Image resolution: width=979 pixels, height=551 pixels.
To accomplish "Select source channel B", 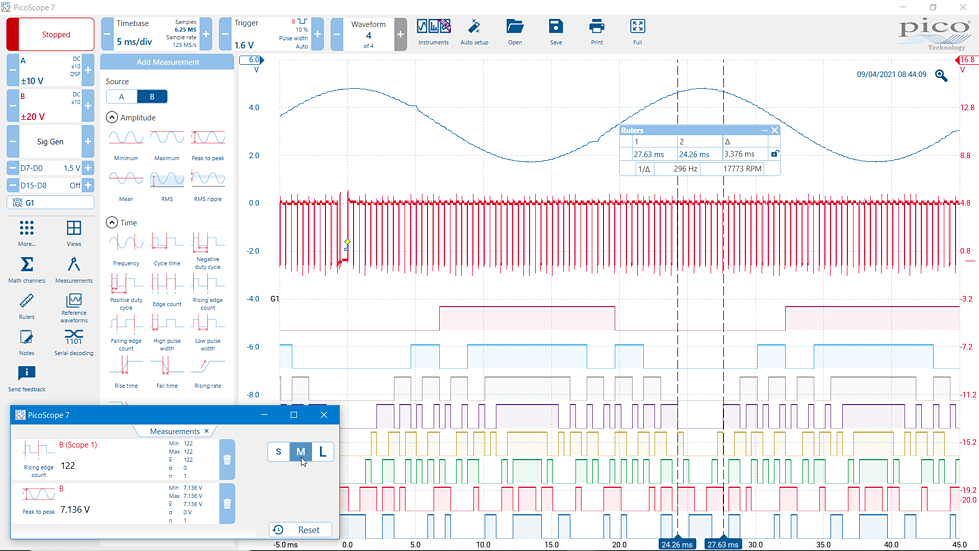I will point(152,97).
